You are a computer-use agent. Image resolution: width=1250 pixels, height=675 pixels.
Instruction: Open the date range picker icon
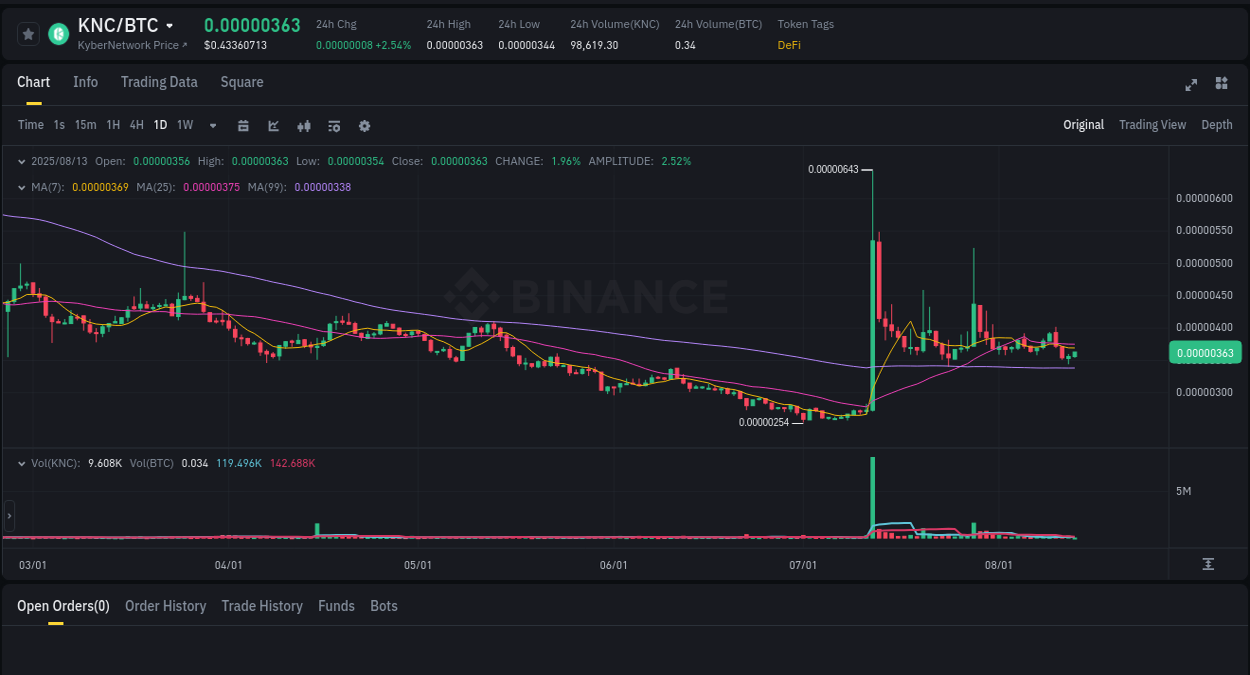(244, 125)
